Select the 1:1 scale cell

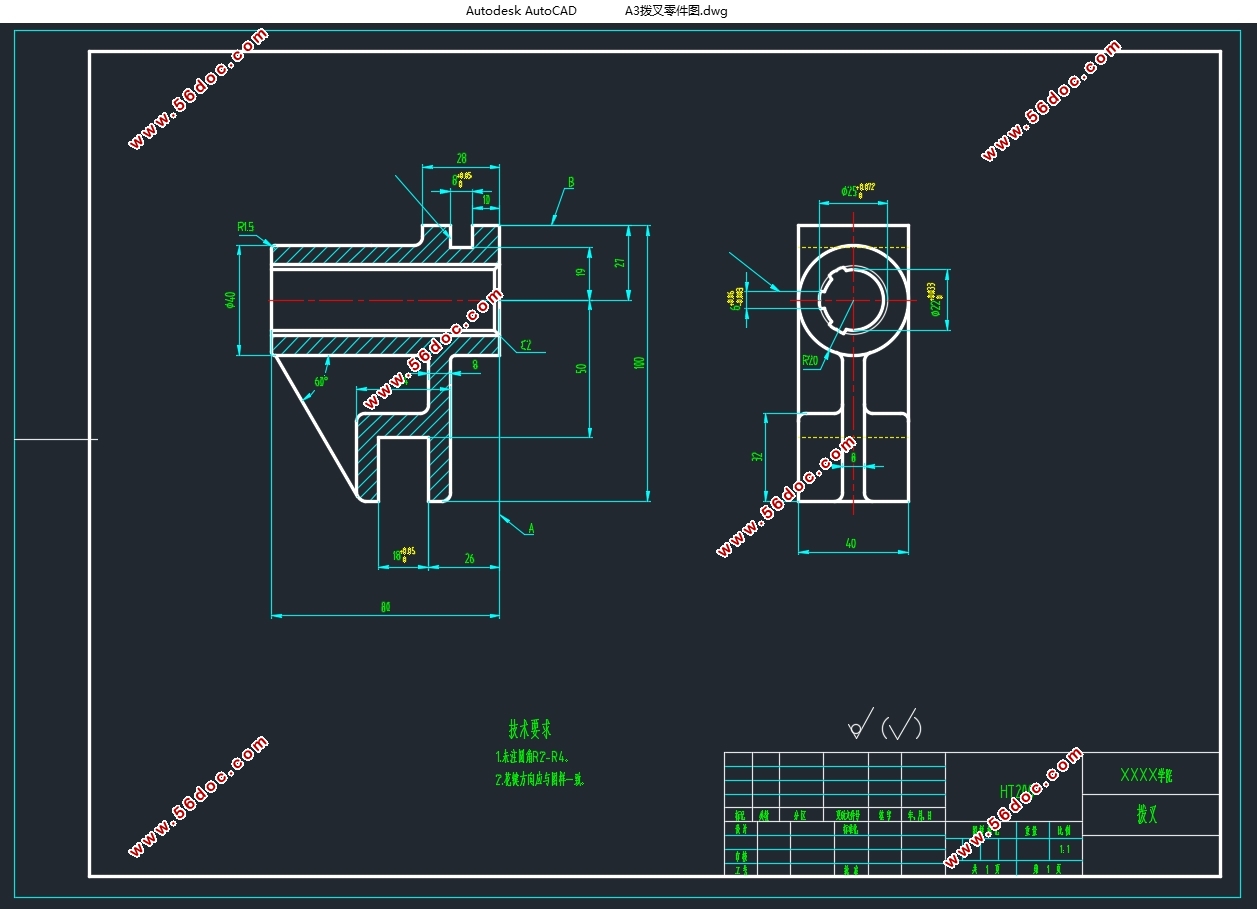[1064, 849]
